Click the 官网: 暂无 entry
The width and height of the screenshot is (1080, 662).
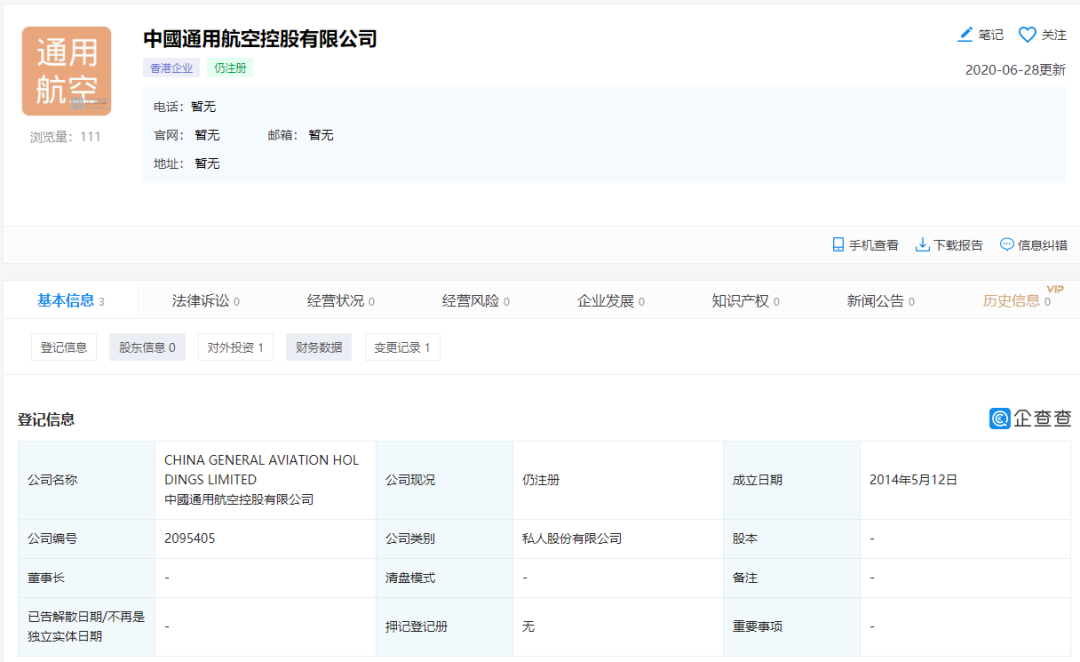point(187,135)
